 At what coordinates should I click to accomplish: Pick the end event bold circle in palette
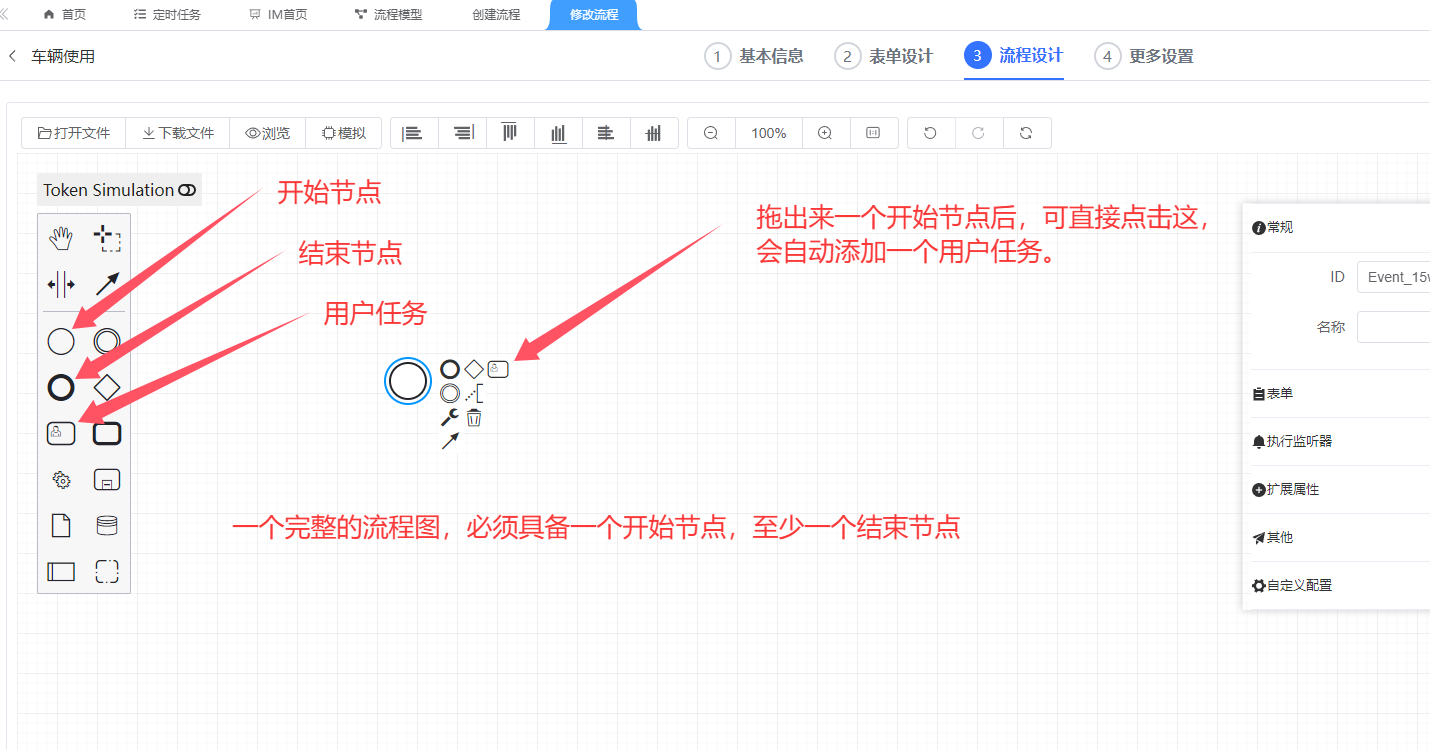point(61,387)
